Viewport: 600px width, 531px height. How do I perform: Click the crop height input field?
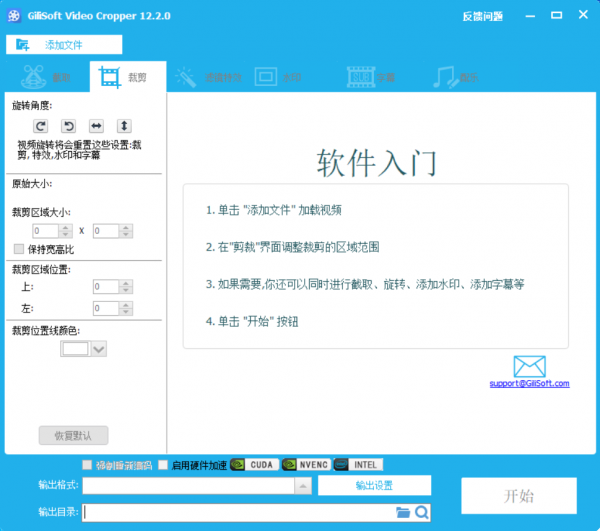pyautogui.click(x=106, y=231)
